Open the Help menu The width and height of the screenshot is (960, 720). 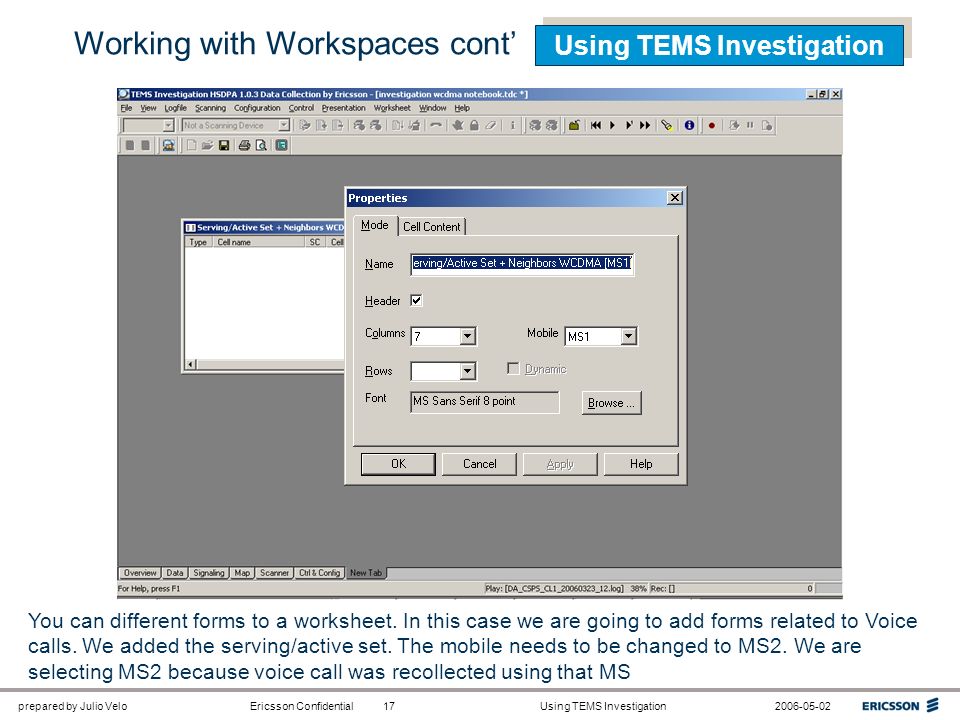pos(462,108)
